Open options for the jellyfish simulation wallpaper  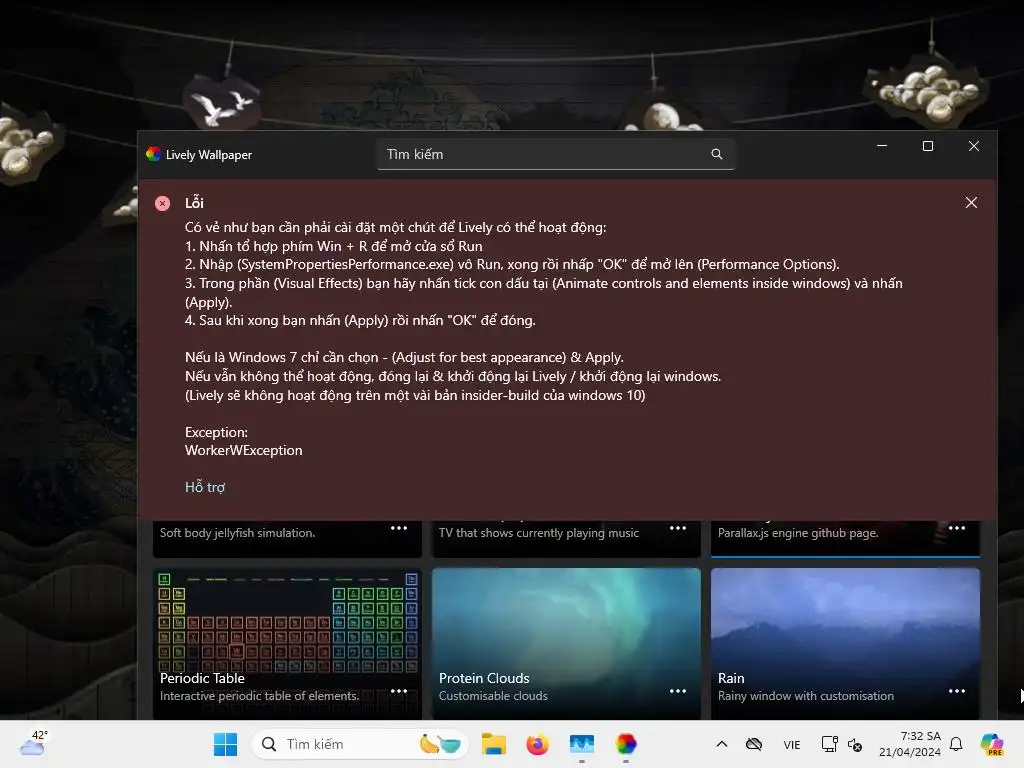click(398, 528)
